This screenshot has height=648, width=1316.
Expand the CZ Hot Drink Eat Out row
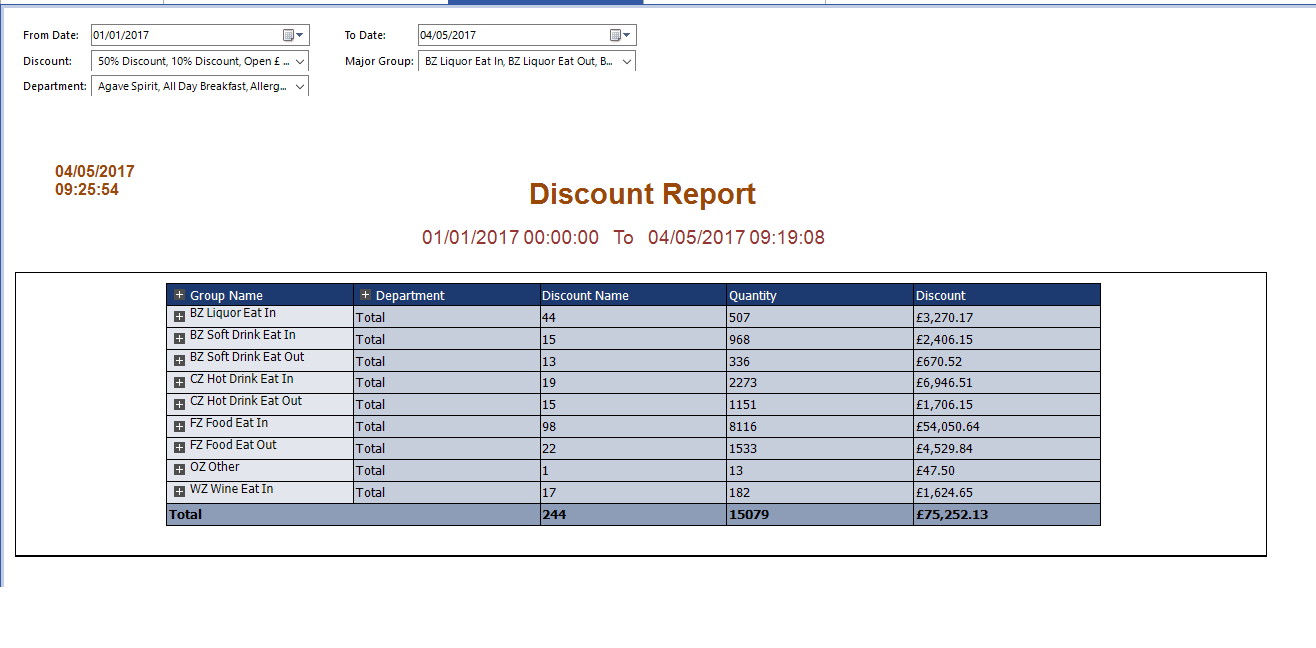tap(179, 404)
